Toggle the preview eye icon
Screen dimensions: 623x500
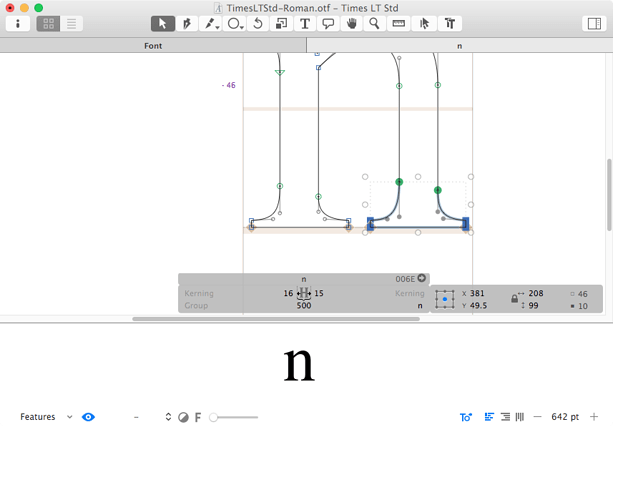(88, 417)
